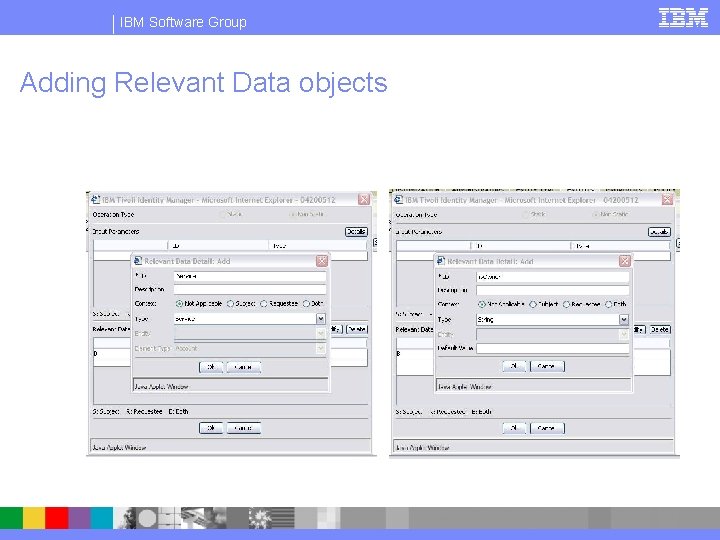The image size is (720, 540).
Task: Click Type column header in right screenshot's Input Parameters table
Action: (x=621, y=246)
